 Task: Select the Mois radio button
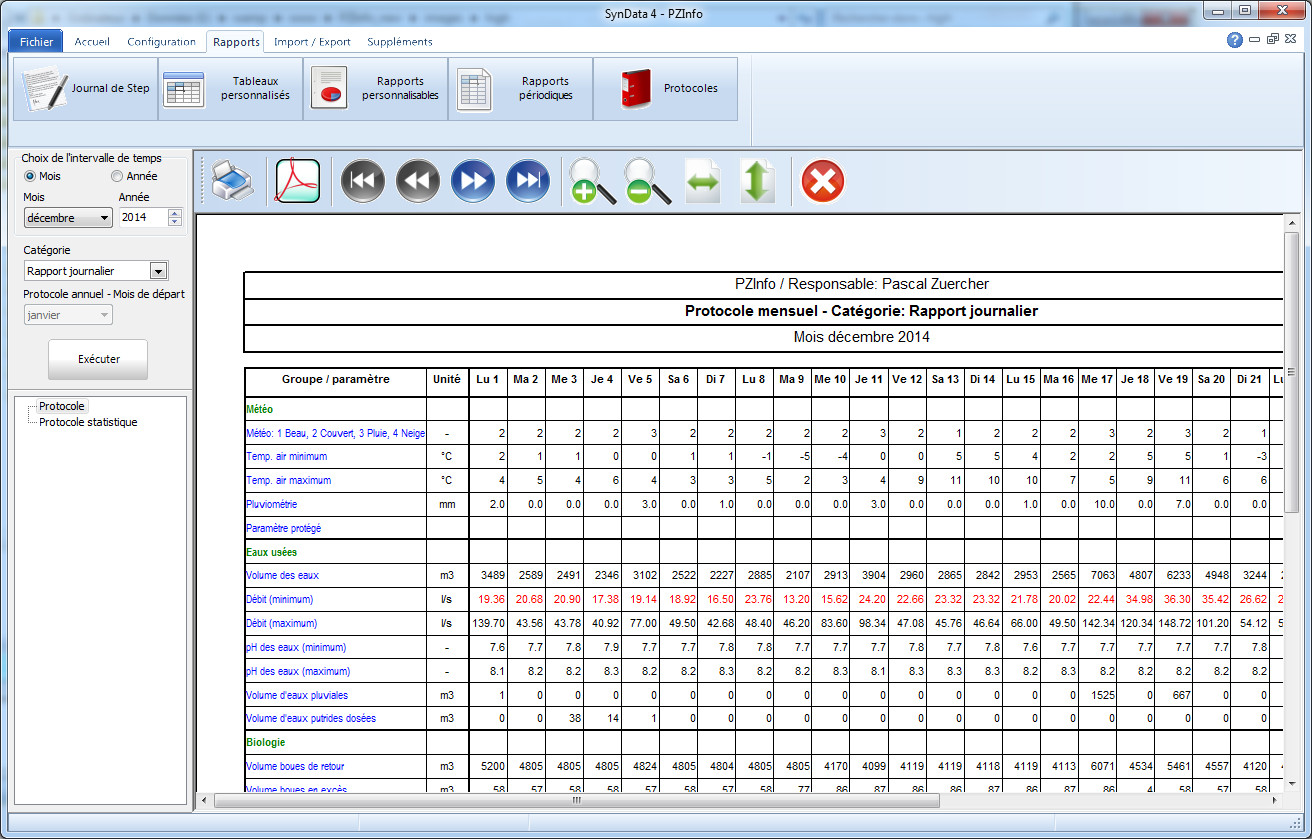43,176
